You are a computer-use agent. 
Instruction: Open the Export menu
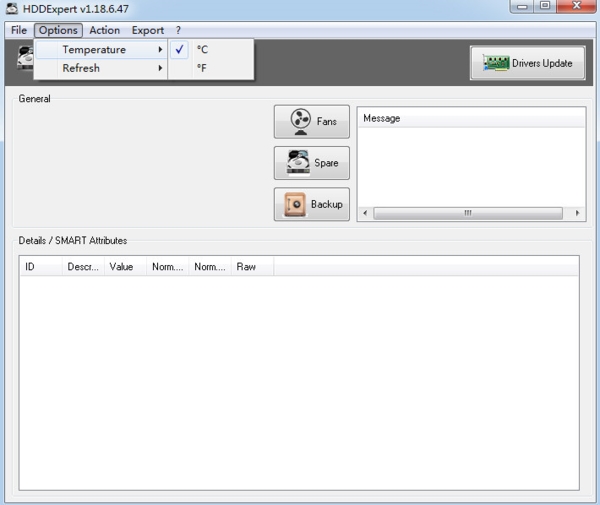point(148,30)
